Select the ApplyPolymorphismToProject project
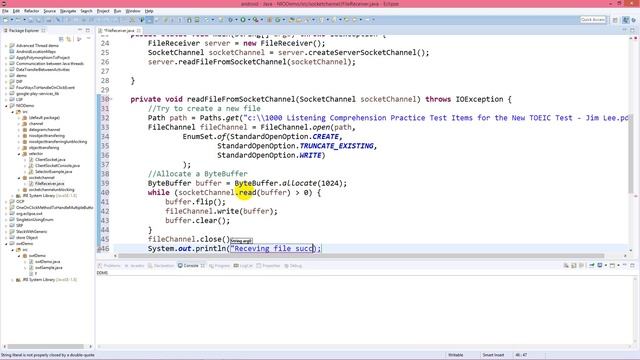The width and height of the screenshot is (640, 360). point(43,58)
